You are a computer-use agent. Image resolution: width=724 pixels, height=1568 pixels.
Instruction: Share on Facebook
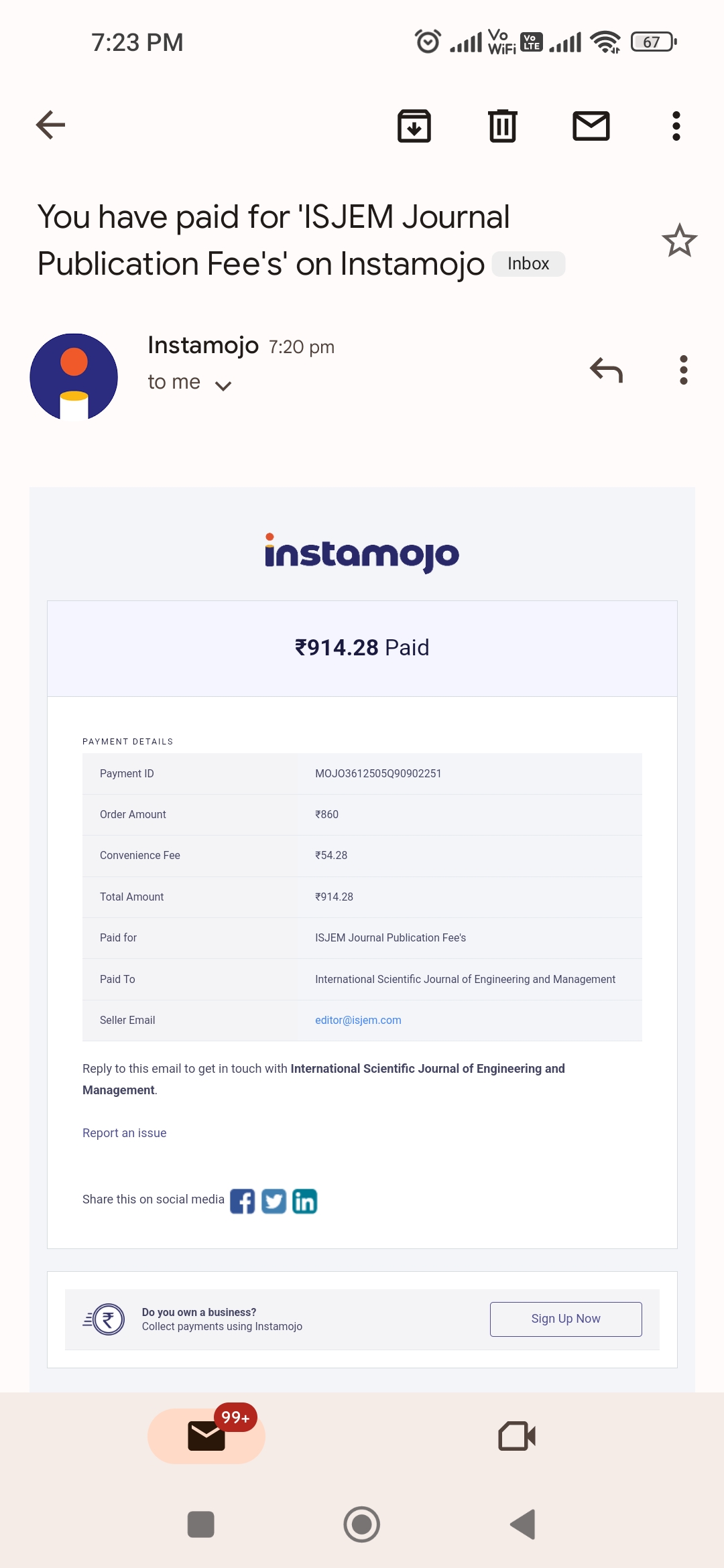point(242,1201)
